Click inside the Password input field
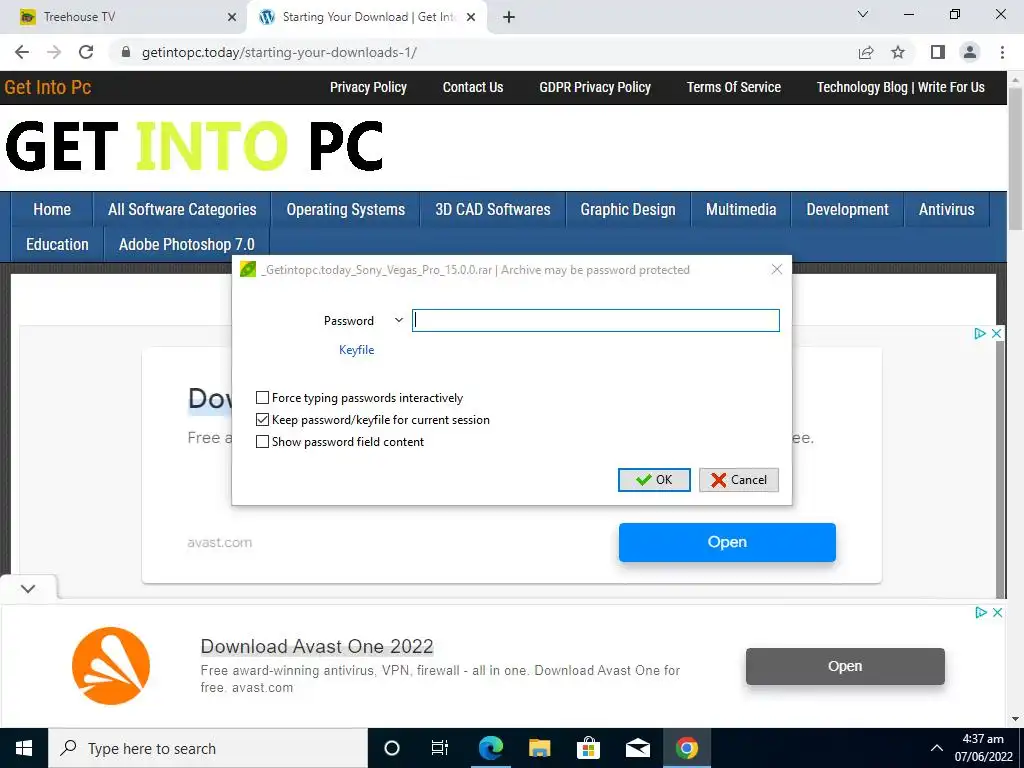1024x768 pixels. 596,321
